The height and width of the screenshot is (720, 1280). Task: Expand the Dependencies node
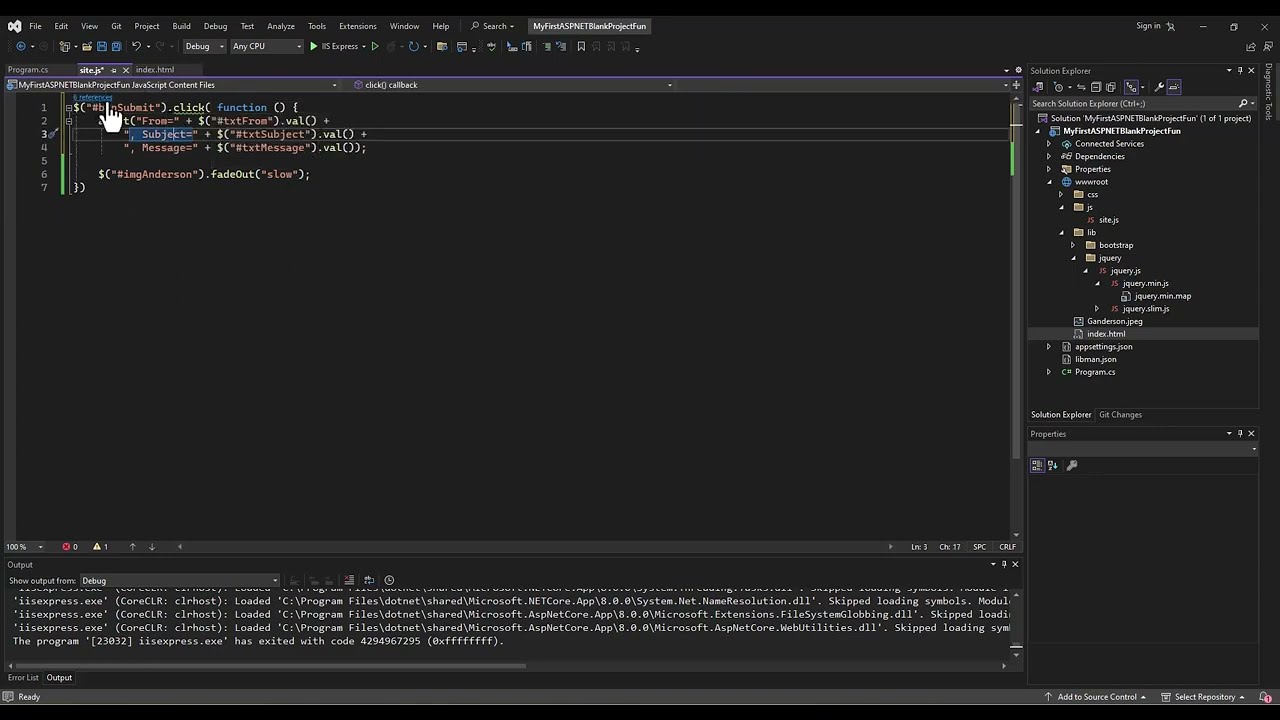(1049, 157)
